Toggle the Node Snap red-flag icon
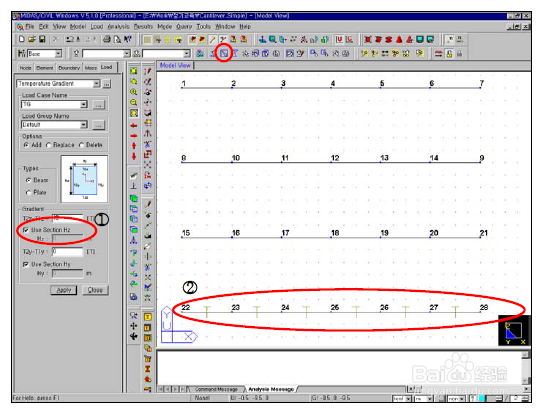Screen dimensions: 538x410 193,39
